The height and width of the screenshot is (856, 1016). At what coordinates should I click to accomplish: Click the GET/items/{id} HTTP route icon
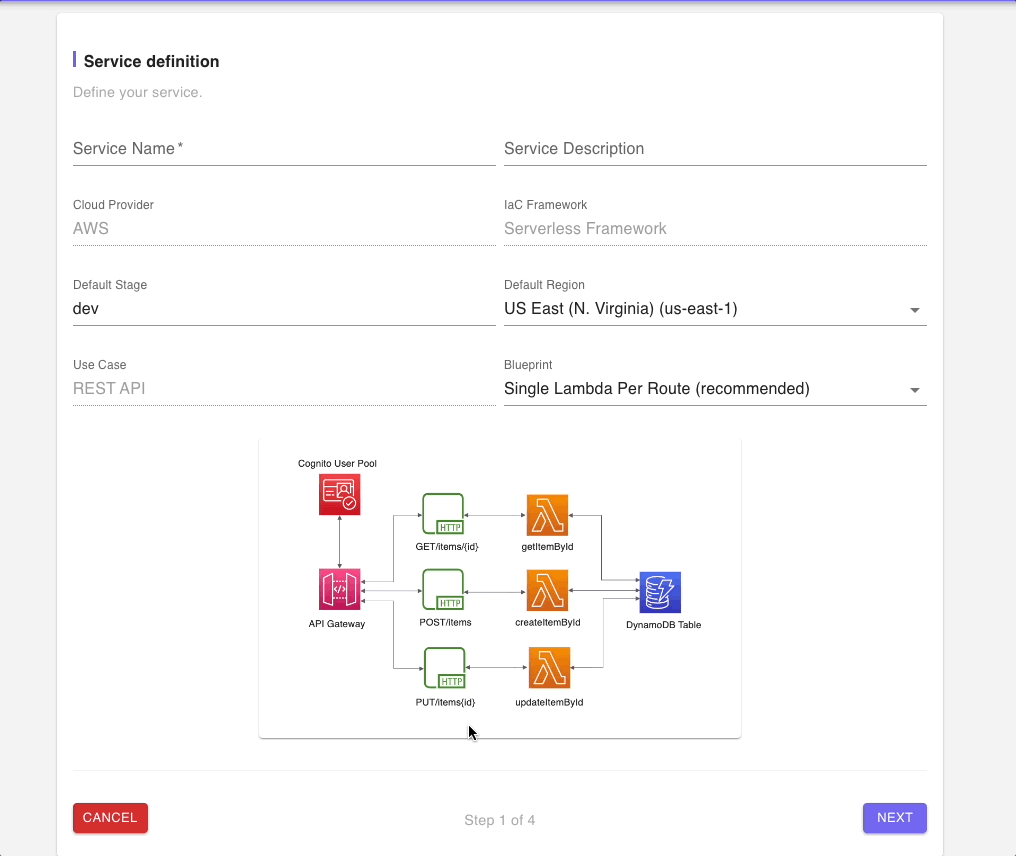pyautogui.click(x=443, y=514)
